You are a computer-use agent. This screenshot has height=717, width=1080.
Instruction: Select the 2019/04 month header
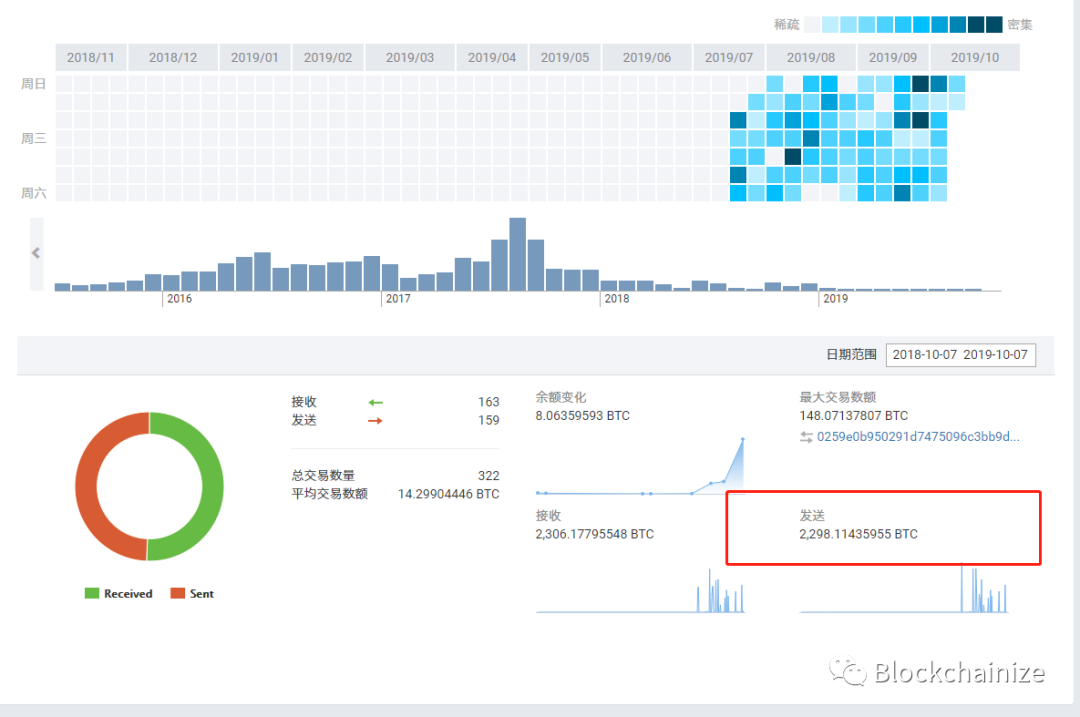[x=492, y=58]
